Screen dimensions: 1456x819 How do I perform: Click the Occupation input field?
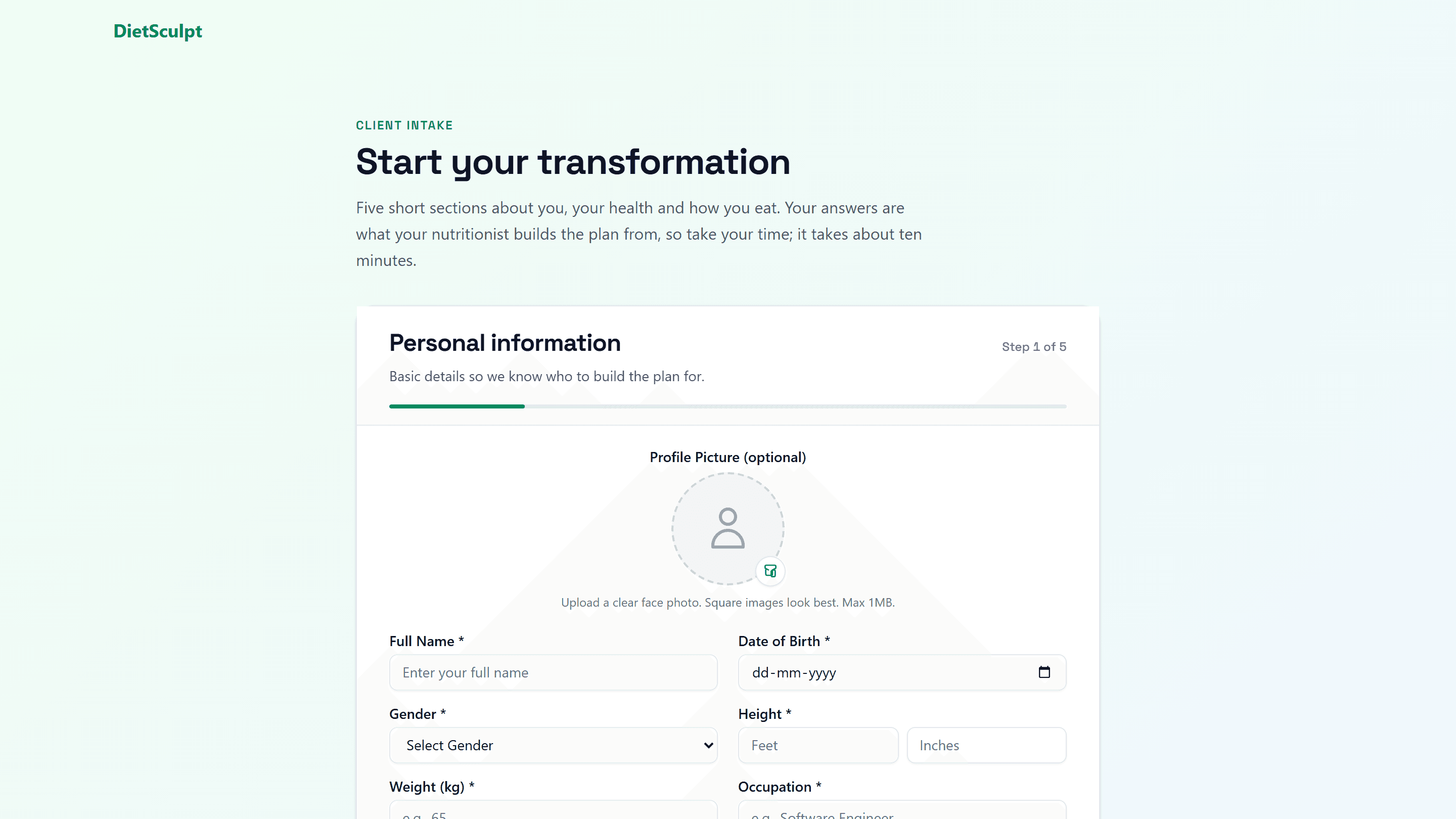coord(902,810)
